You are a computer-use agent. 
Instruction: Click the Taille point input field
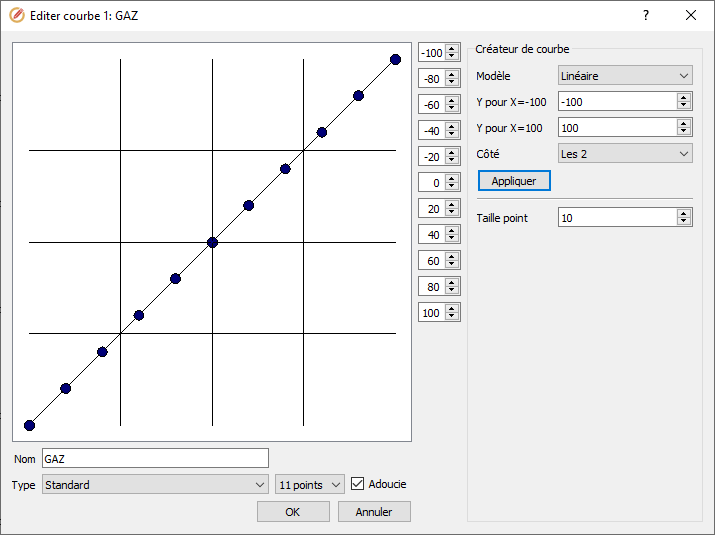(616, 218)
